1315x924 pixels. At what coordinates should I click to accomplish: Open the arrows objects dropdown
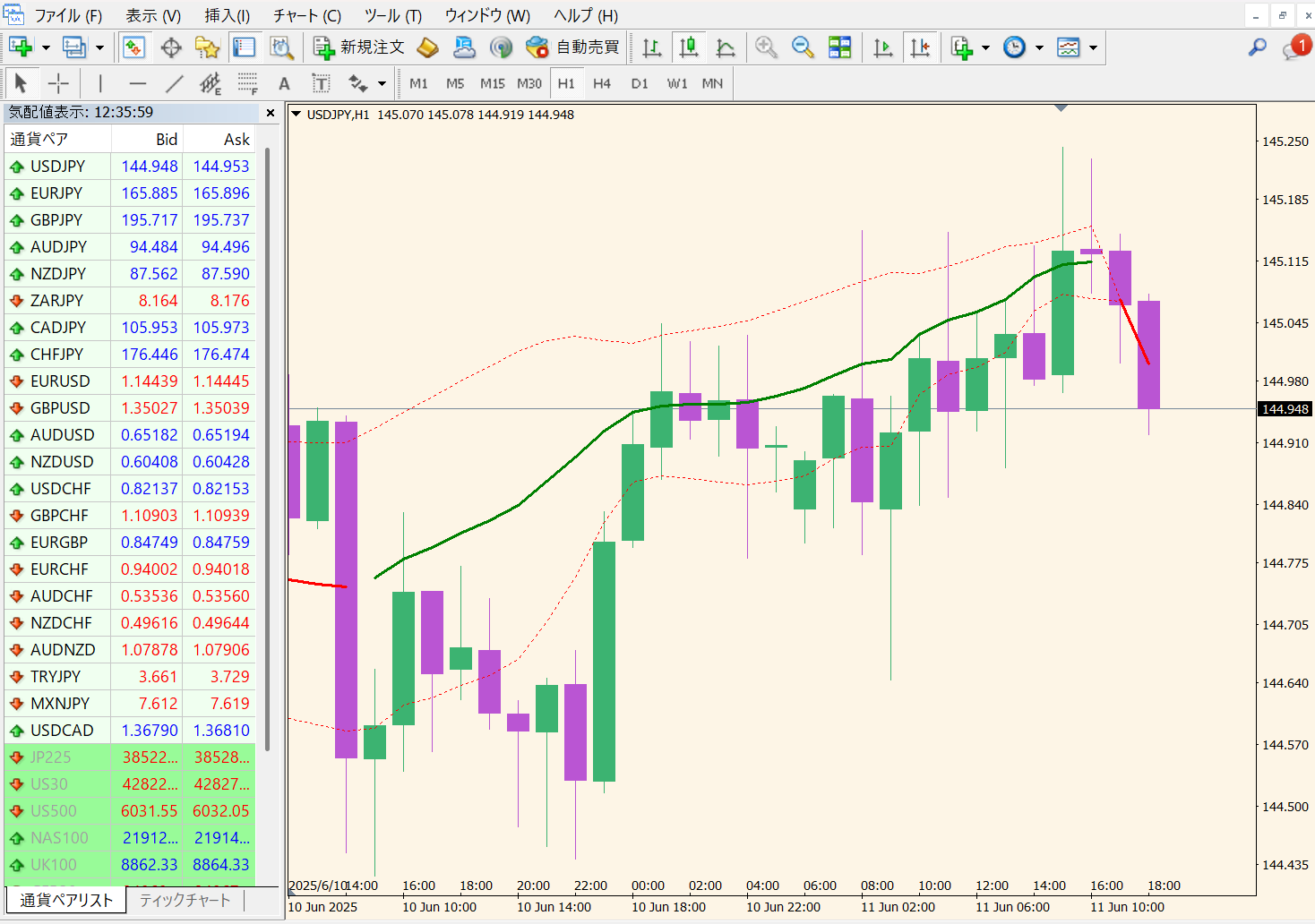382,83
